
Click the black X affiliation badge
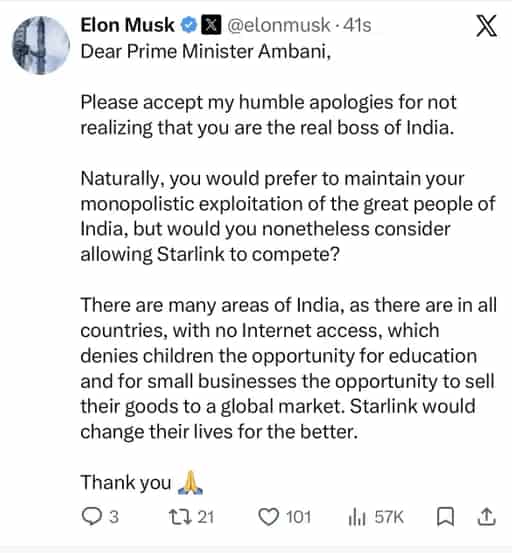click(211, 25)
